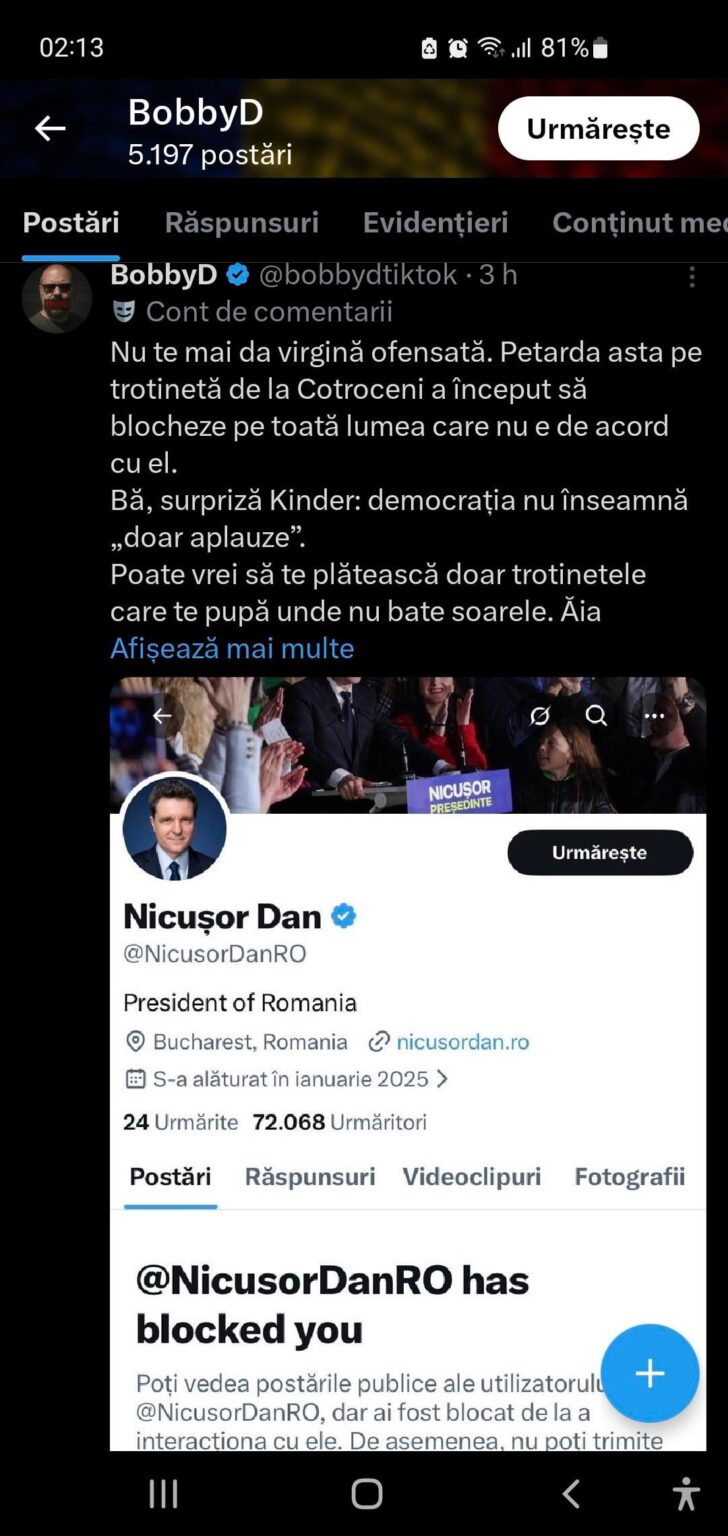Open the ellipsis menu inside the embedded screenshot
The width and height of the screenshot is (728, 1536).
(655, 716)
